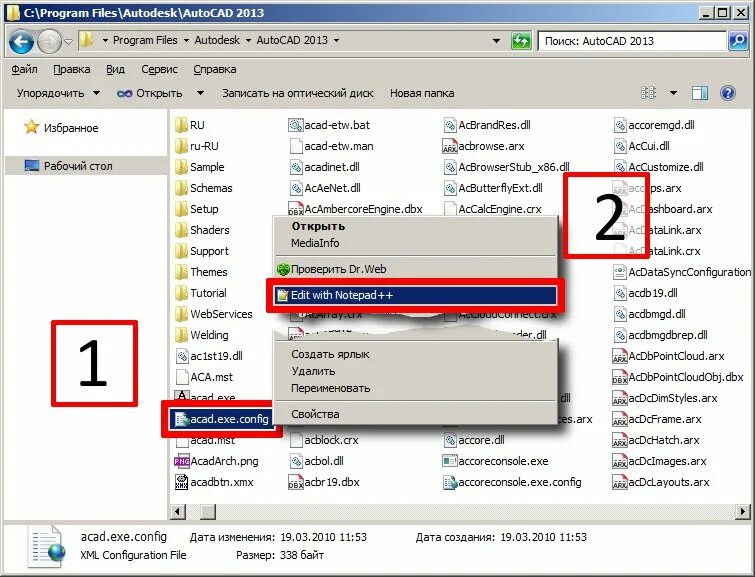
Task: Select the 'accoreconsole.exe.config' file icon
Action: tap(449, 482)
